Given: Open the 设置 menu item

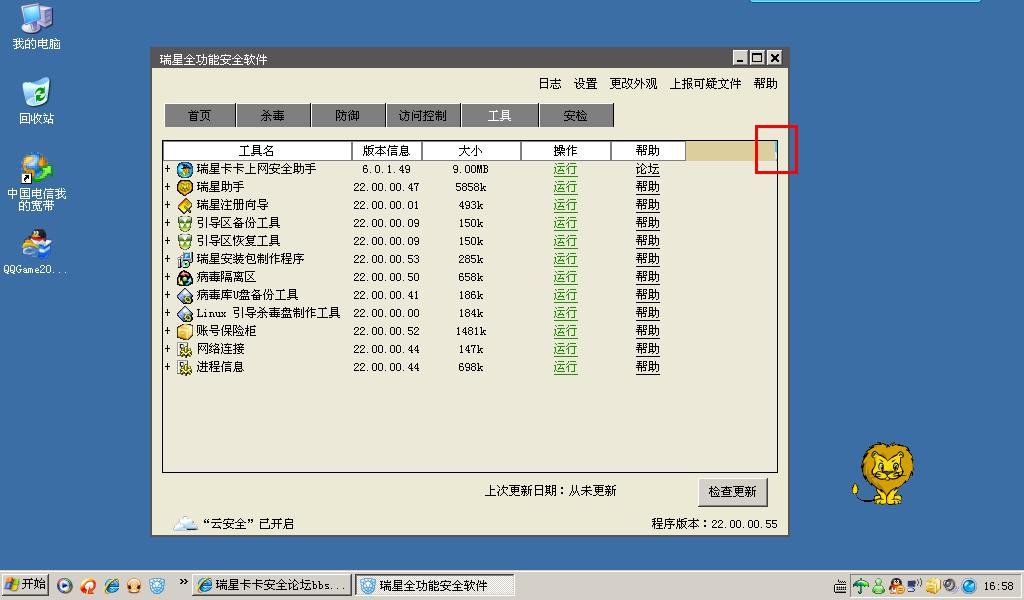Looking at the screenshot, I should click(x=586, y=84).
